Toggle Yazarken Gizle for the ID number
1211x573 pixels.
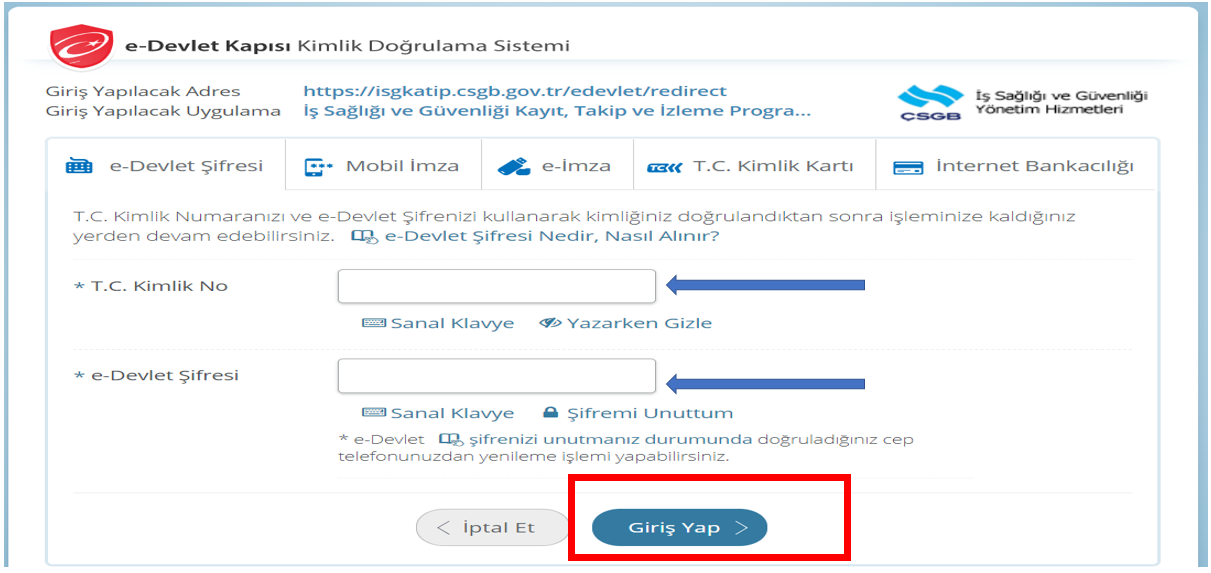click(x=626, y=323)
